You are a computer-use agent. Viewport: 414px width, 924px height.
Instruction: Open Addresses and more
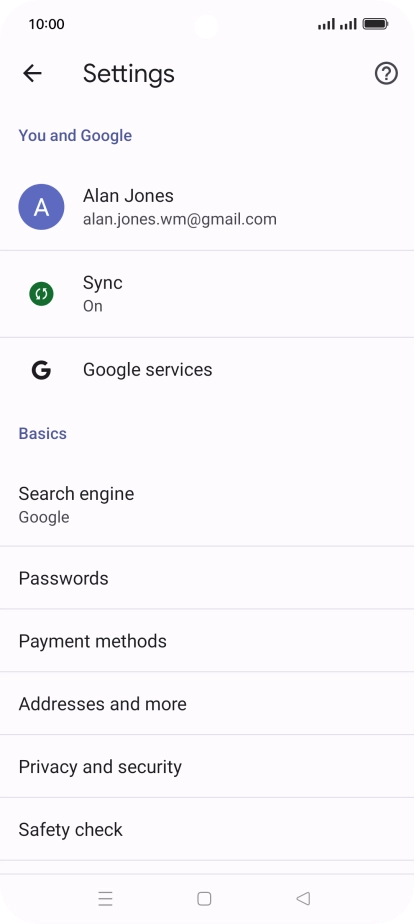[x=207, y=704]
